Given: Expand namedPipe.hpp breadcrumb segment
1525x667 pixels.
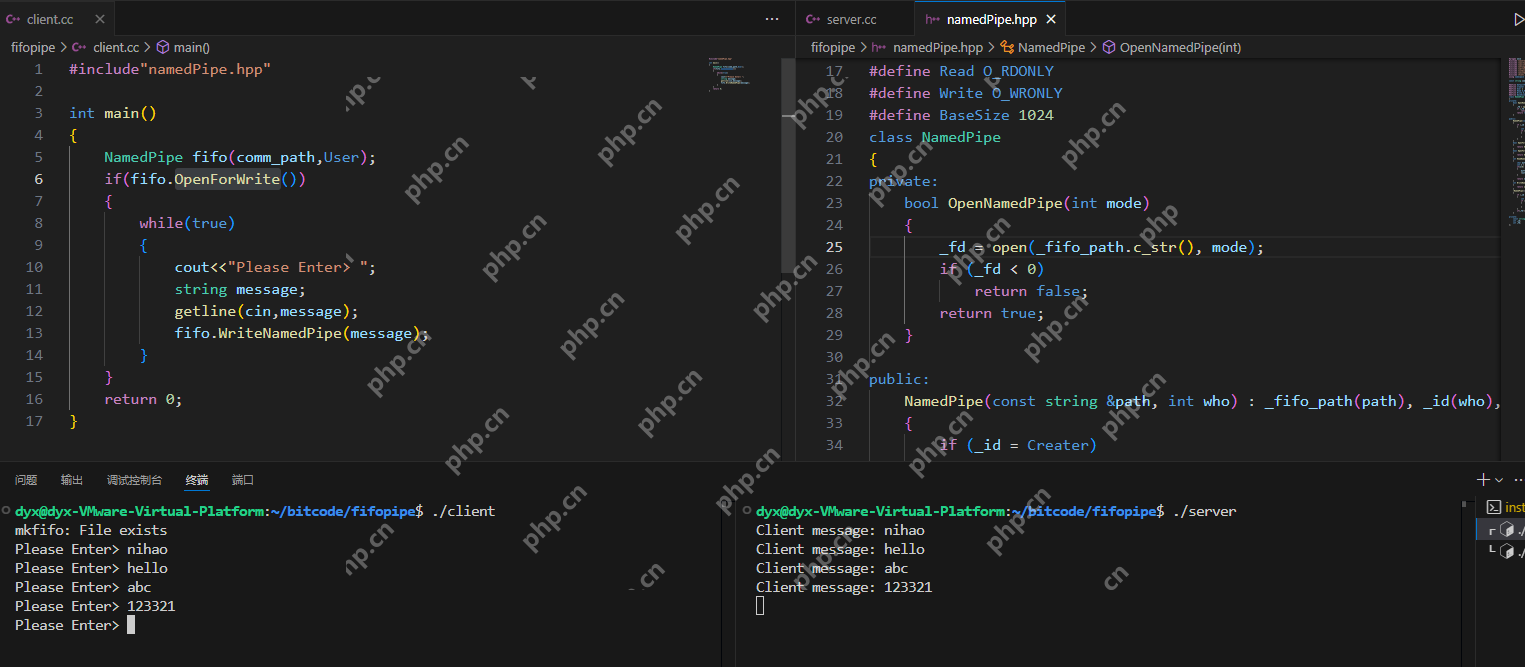Looking at the screenshot, I should 938,47.
